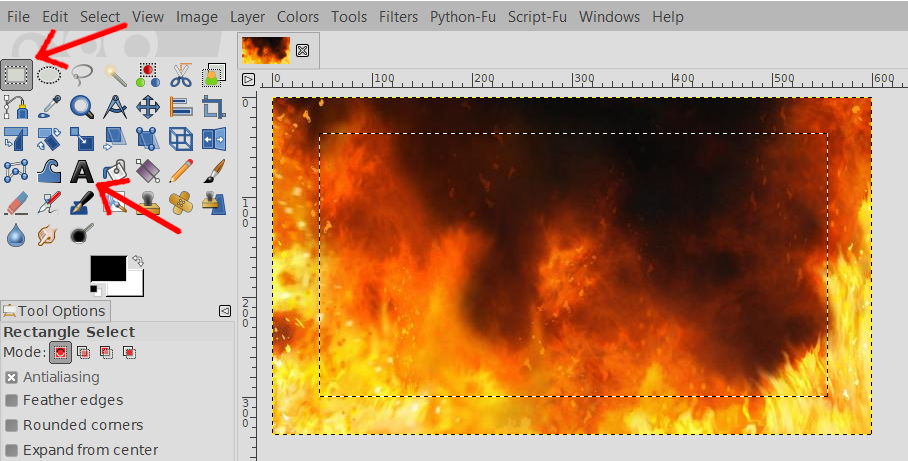Image resolution: width=908 pixels, height=461 pixels.
Task: Open the Colors menu
Action: coord(298,17)
